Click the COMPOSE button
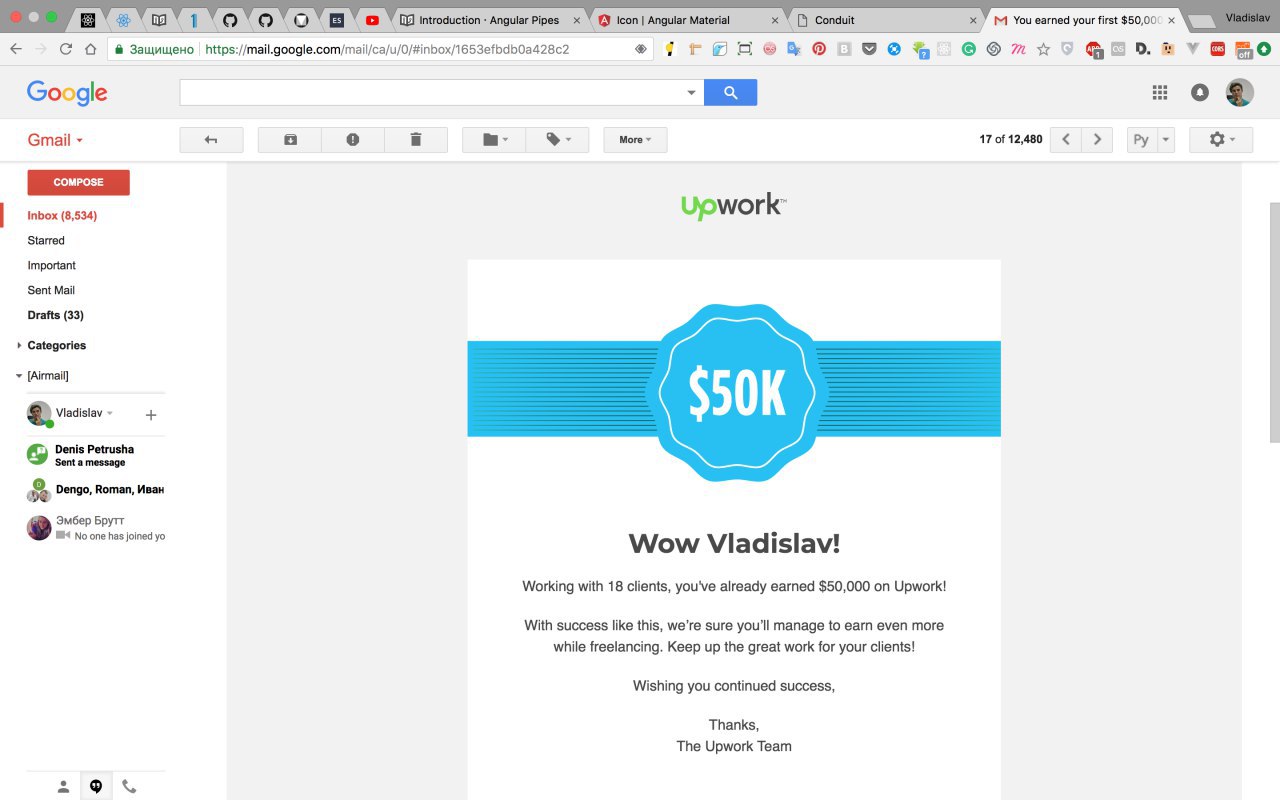This screenshot has width=1280, height=800. (x=79, y=182)
